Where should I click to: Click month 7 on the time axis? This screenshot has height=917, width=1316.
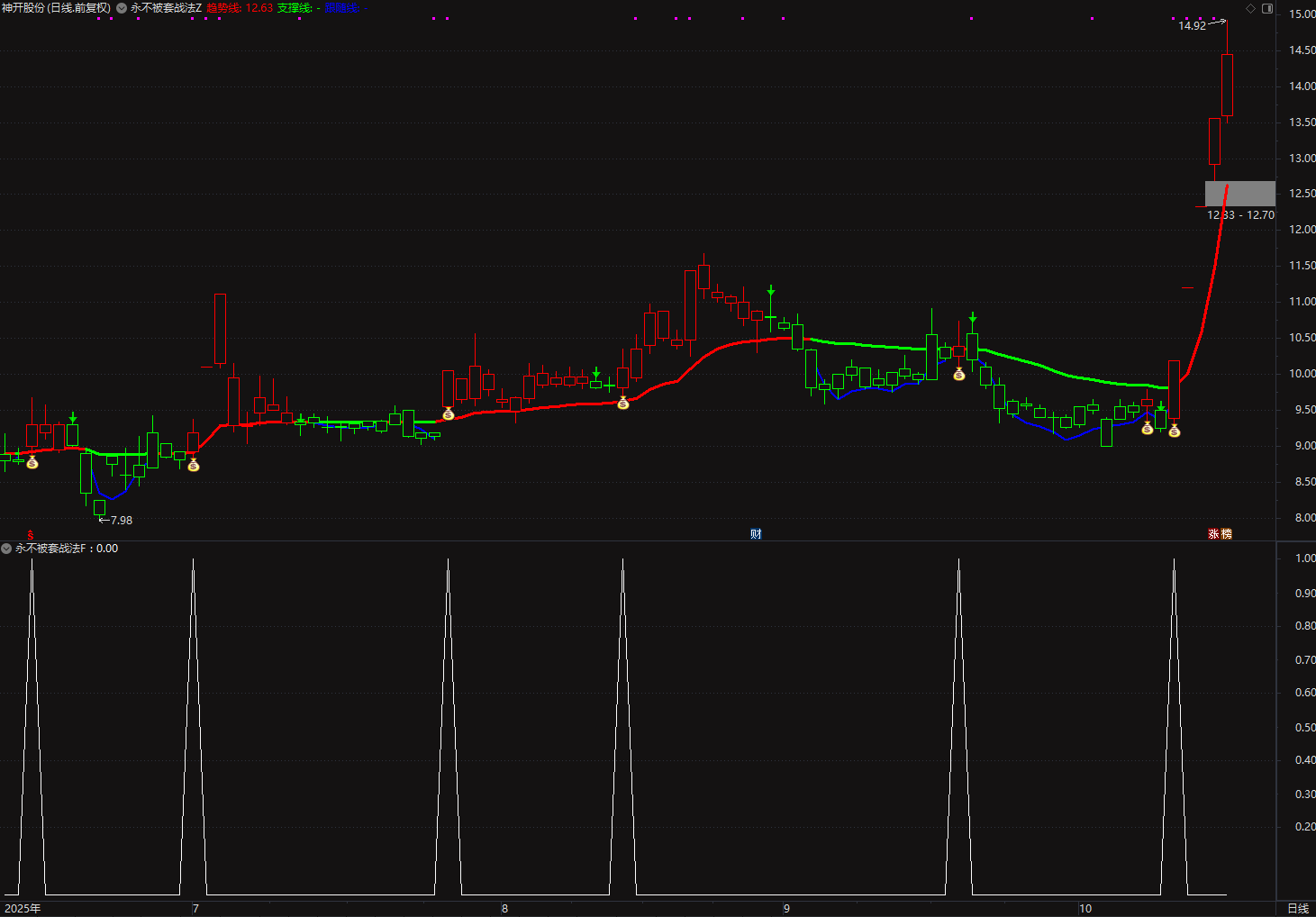pos(195,908)
